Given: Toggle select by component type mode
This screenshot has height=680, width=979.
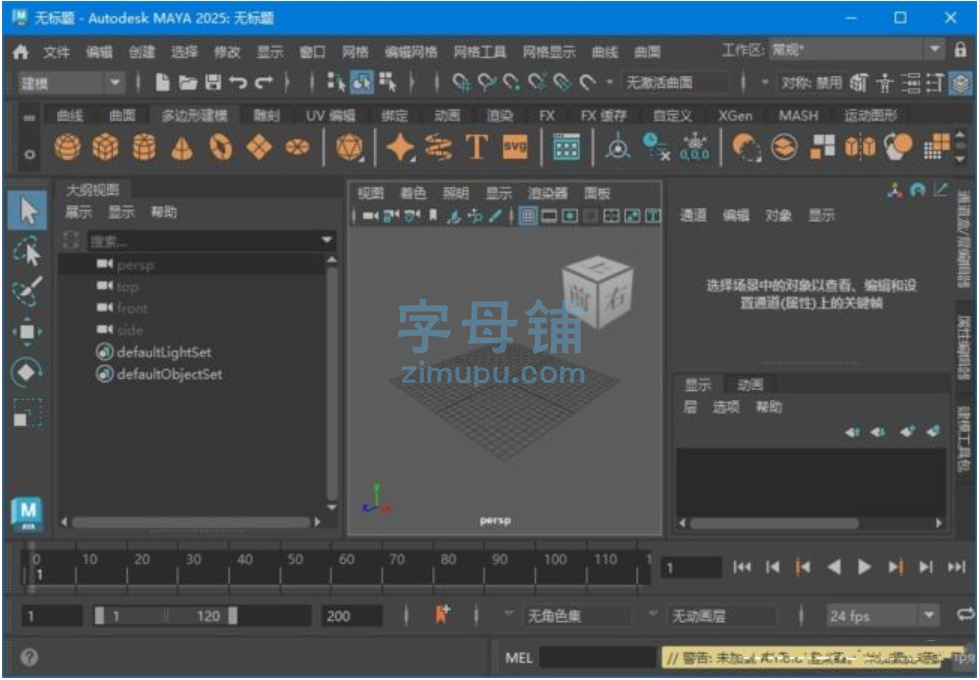Looking at the screenshot, I should (x=388, y=82).
